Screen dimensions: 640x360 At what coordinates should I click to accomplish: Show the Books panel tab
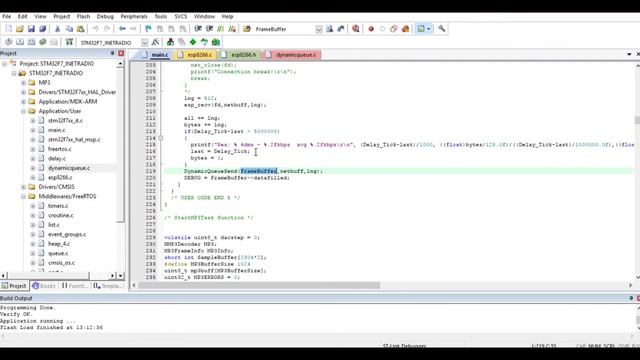pyautogui.click(x=44, y=286)
